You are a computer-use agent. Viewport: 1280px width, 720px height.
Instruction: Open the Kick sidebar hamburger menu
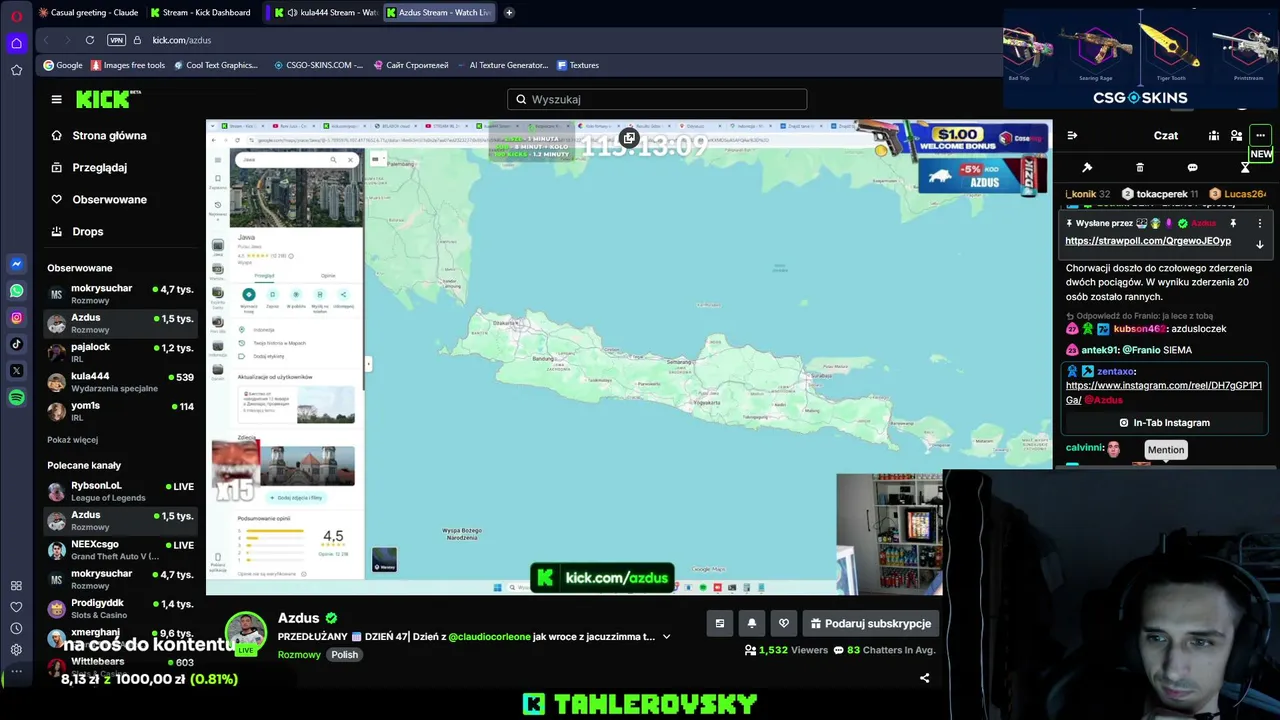click(56, 99)
